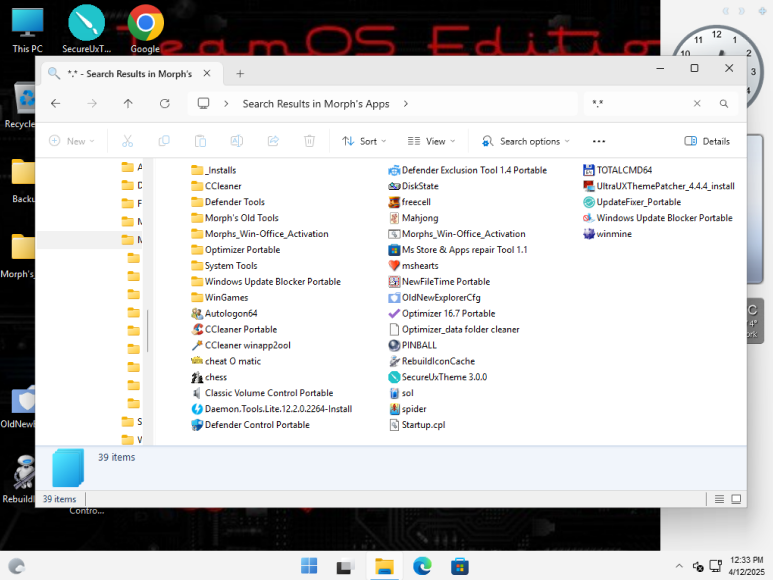Image resolution: width=773 pixels, height=580 pixels.
Task: Select Autologon64 file
Action: tap(225, 313)
